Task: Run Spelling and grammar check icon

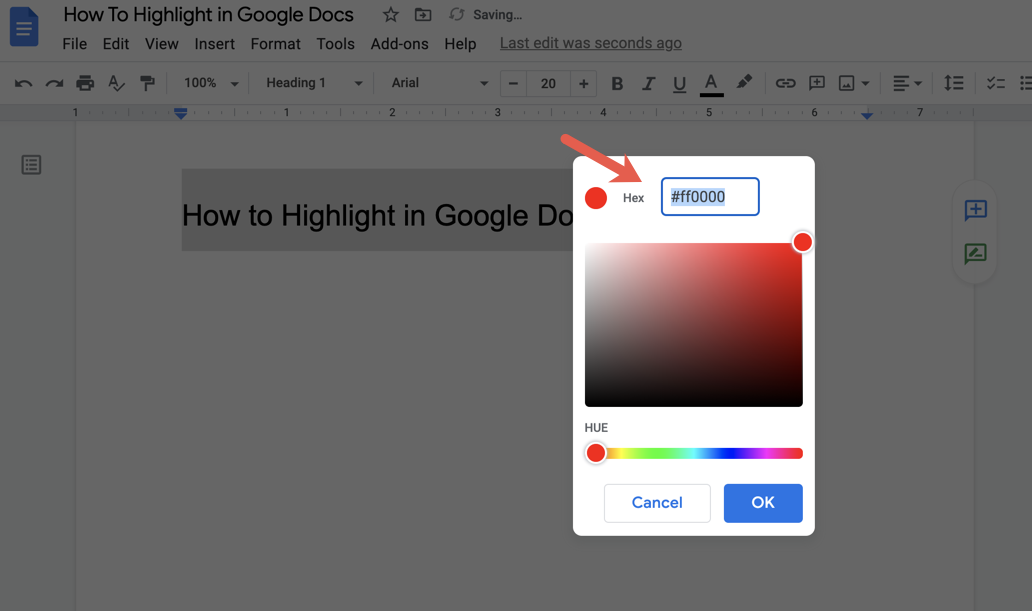Action: [116, 83]
